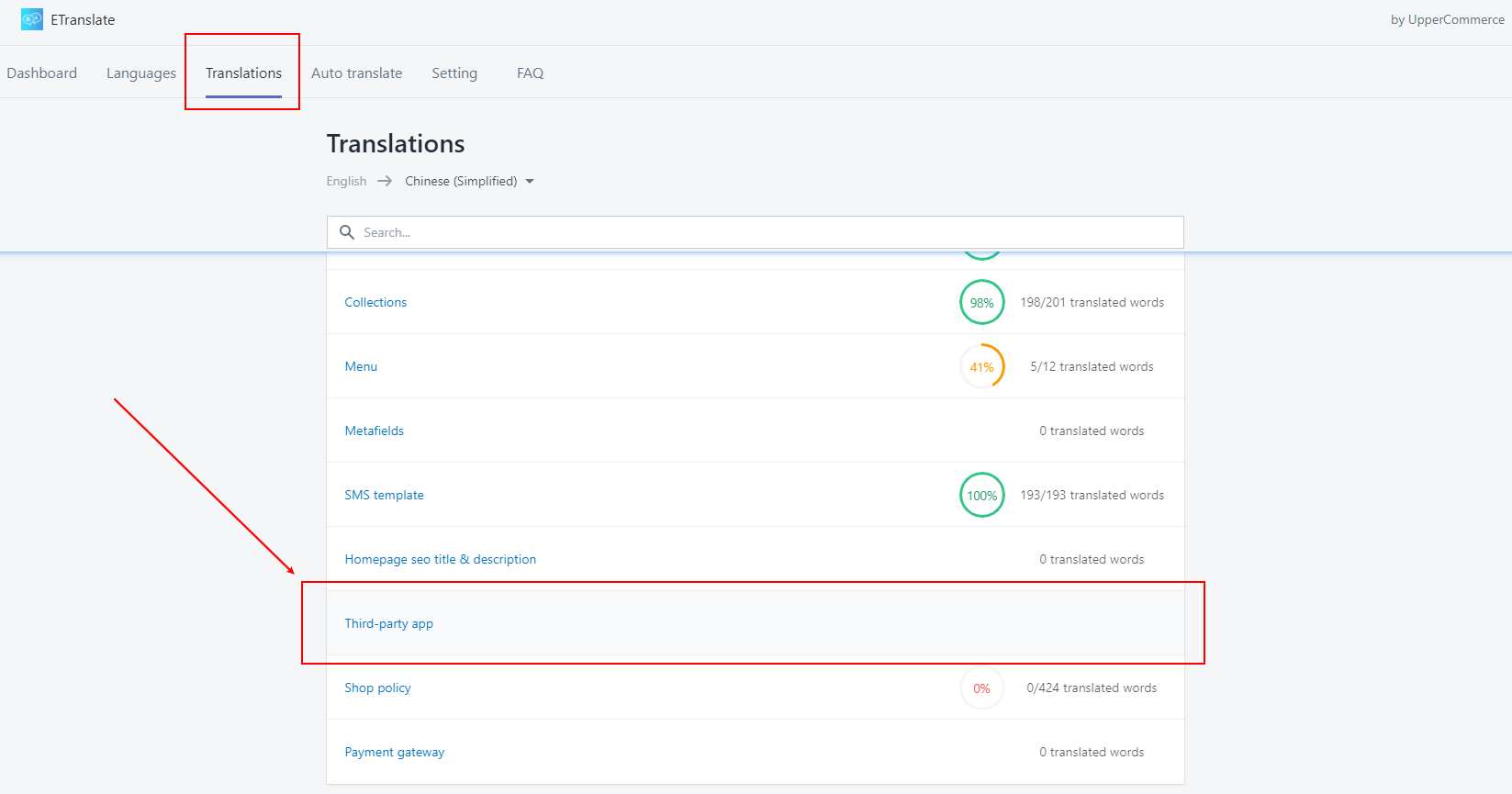
Task: Switch to the Languages tab
Action: coord(141,73)
